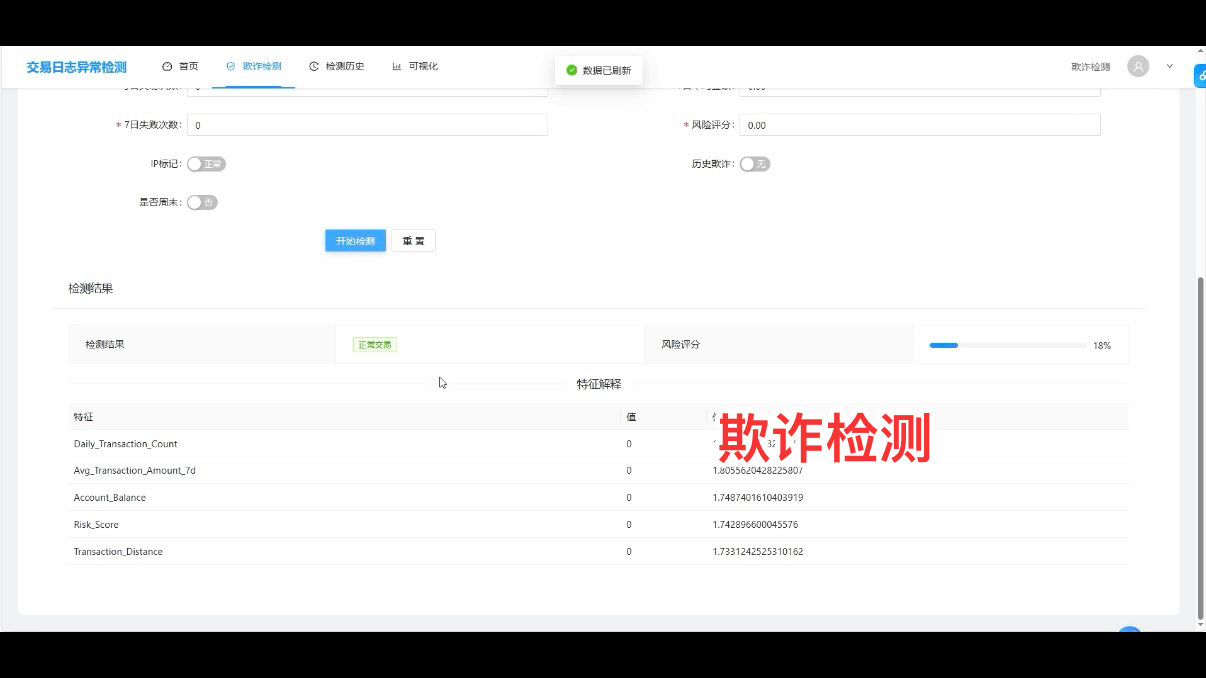Select the Risk_Score feature row

[x=598, y=524]
